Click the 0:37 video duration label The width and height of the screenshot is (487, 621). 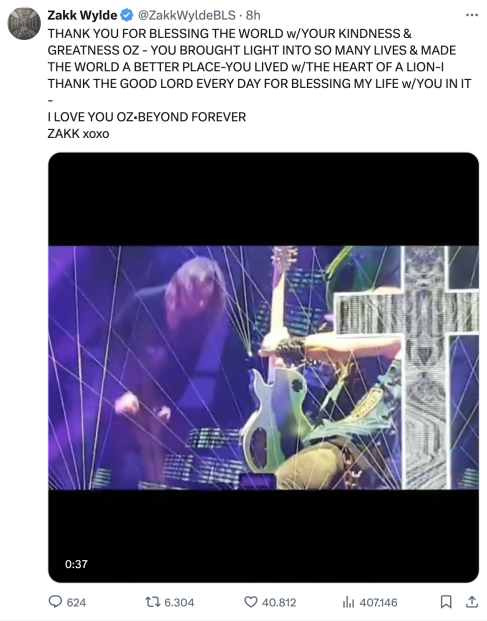pos(76,564)
